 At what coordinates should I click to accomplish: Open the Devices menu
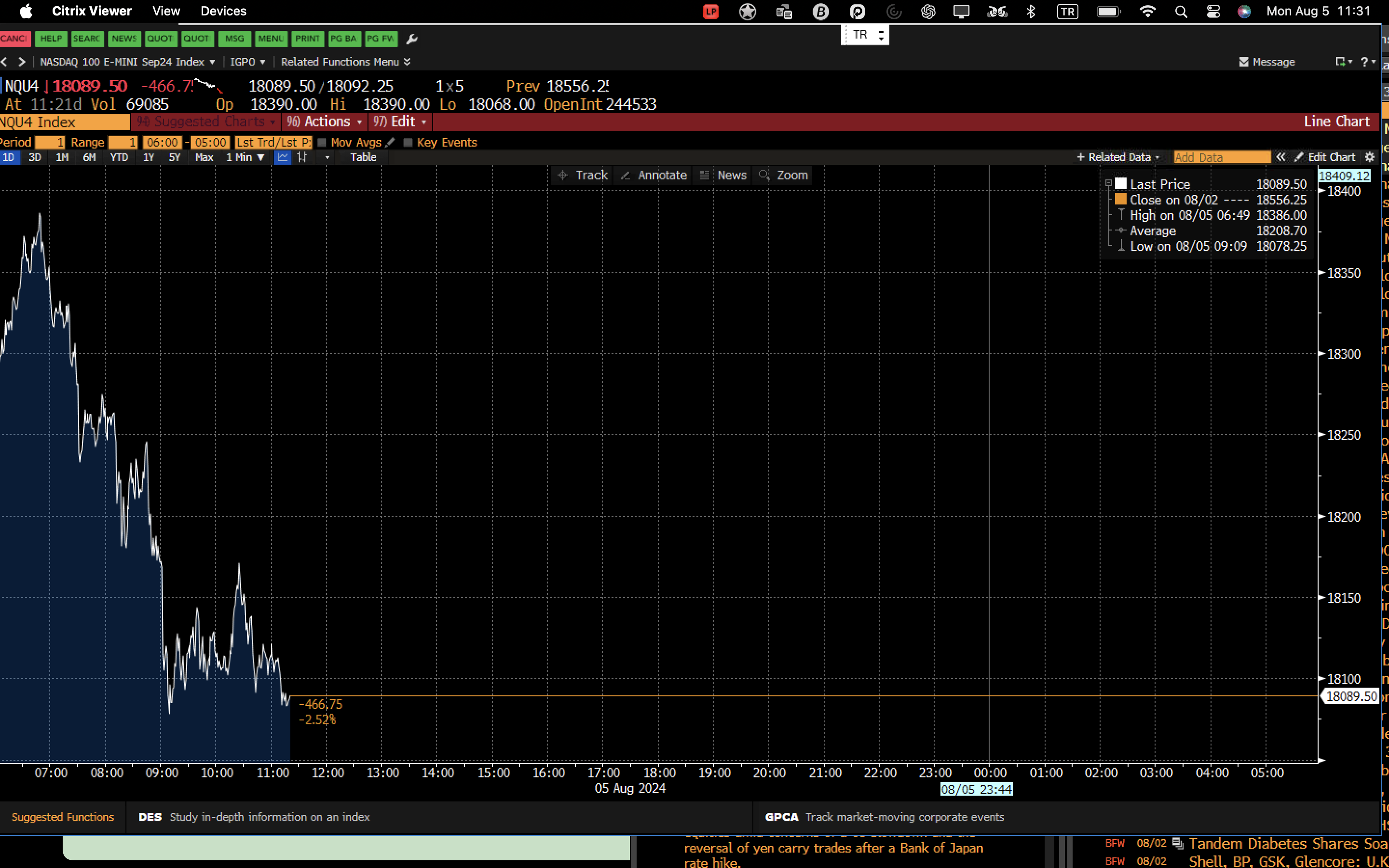[x=223, y=11]
